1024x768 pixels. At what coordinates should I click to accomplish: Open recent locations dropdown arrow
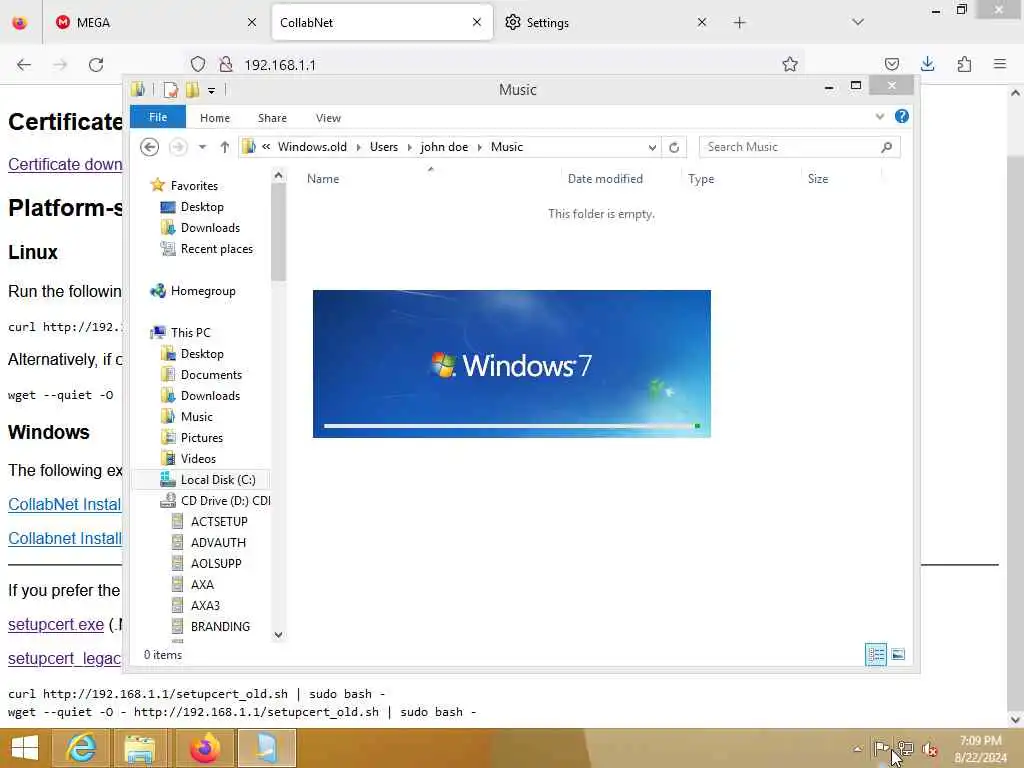tap(202, 147)
